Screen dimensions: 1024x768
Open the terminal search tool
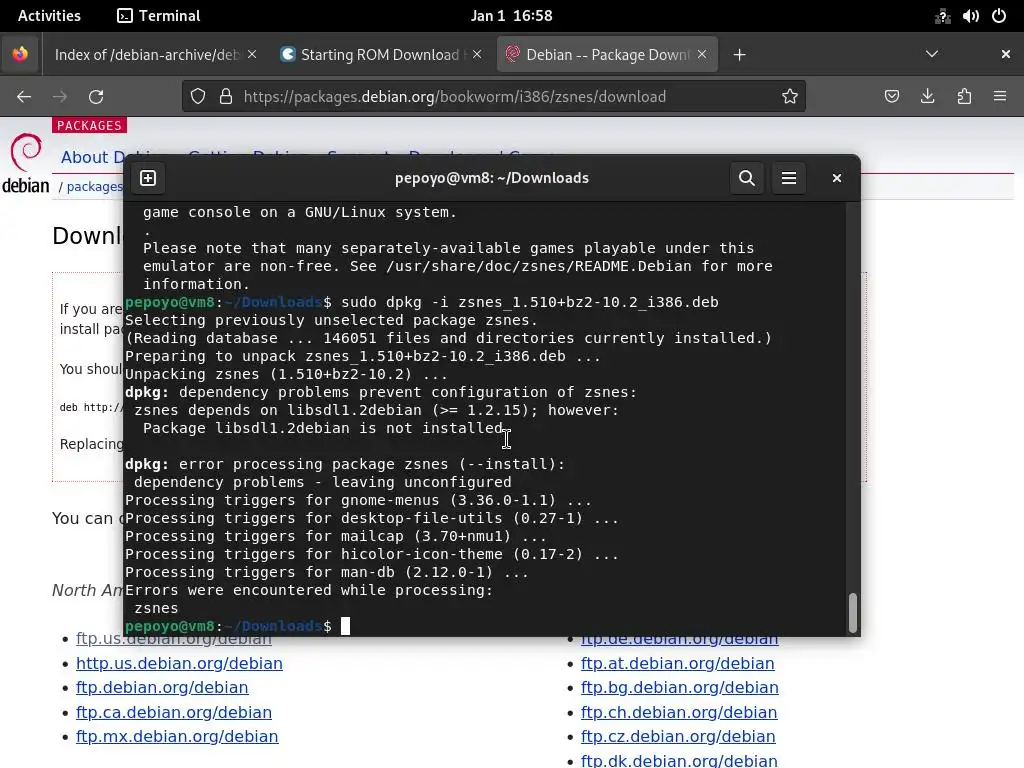746,178
